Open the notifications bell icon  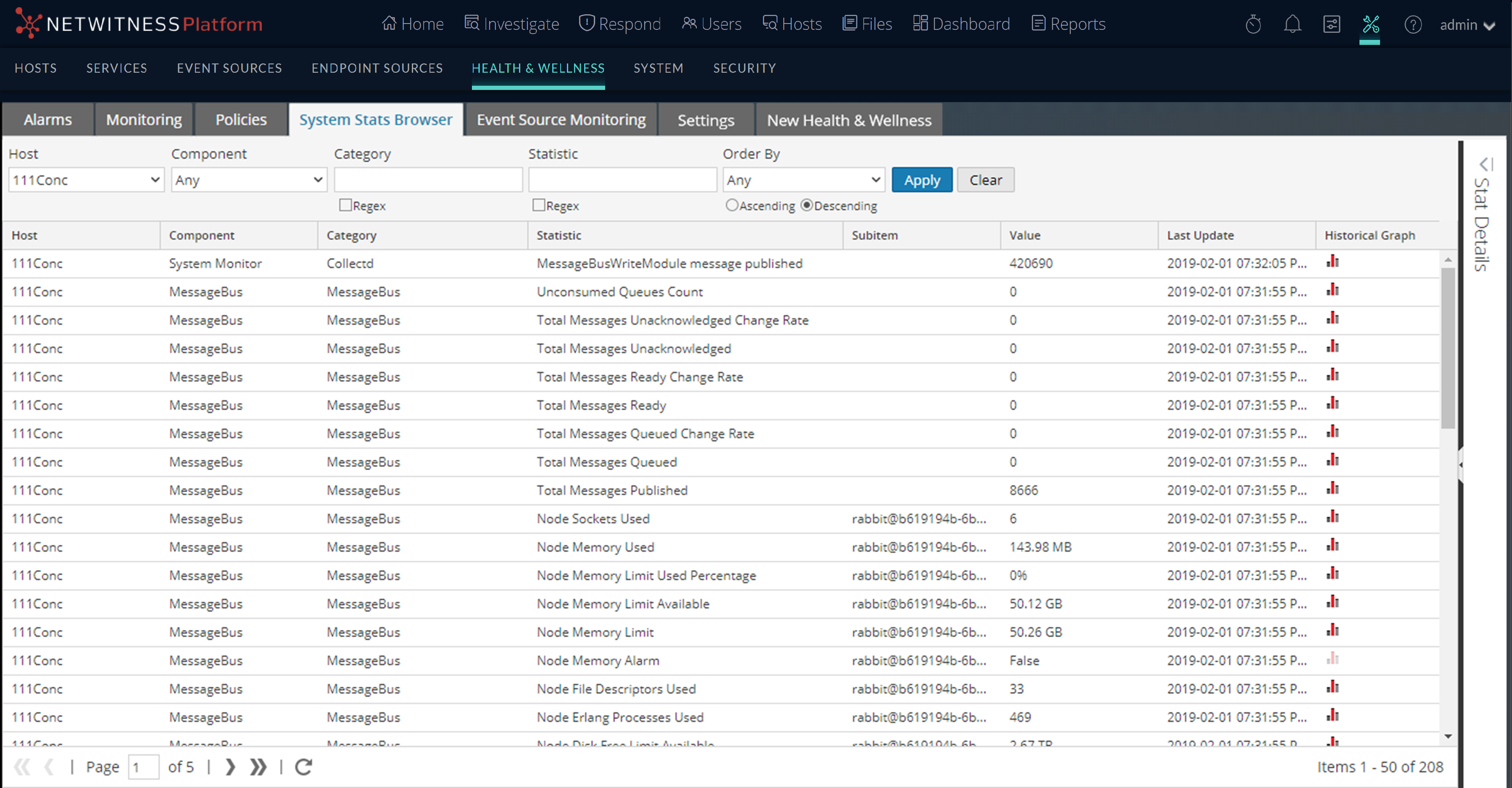click(x=1292, y=24)
